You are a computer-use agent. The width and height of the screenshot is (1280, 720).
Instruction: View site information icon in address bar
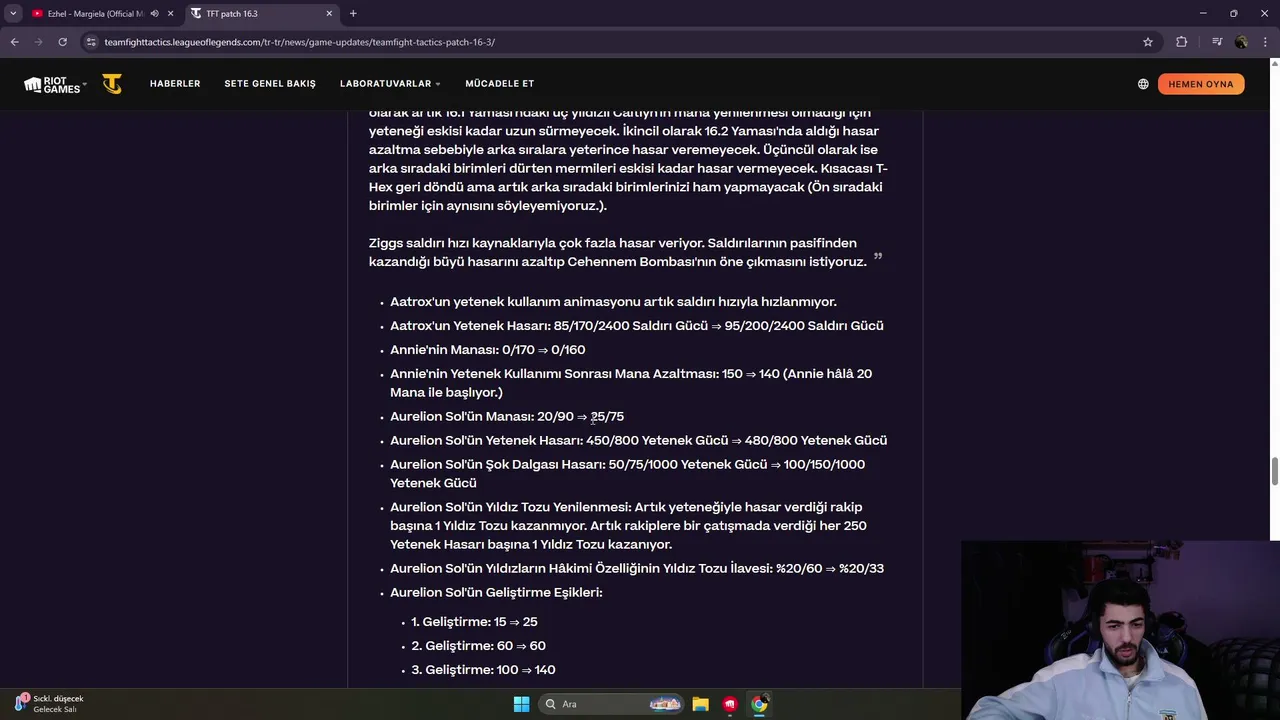[x=91, y=42]
